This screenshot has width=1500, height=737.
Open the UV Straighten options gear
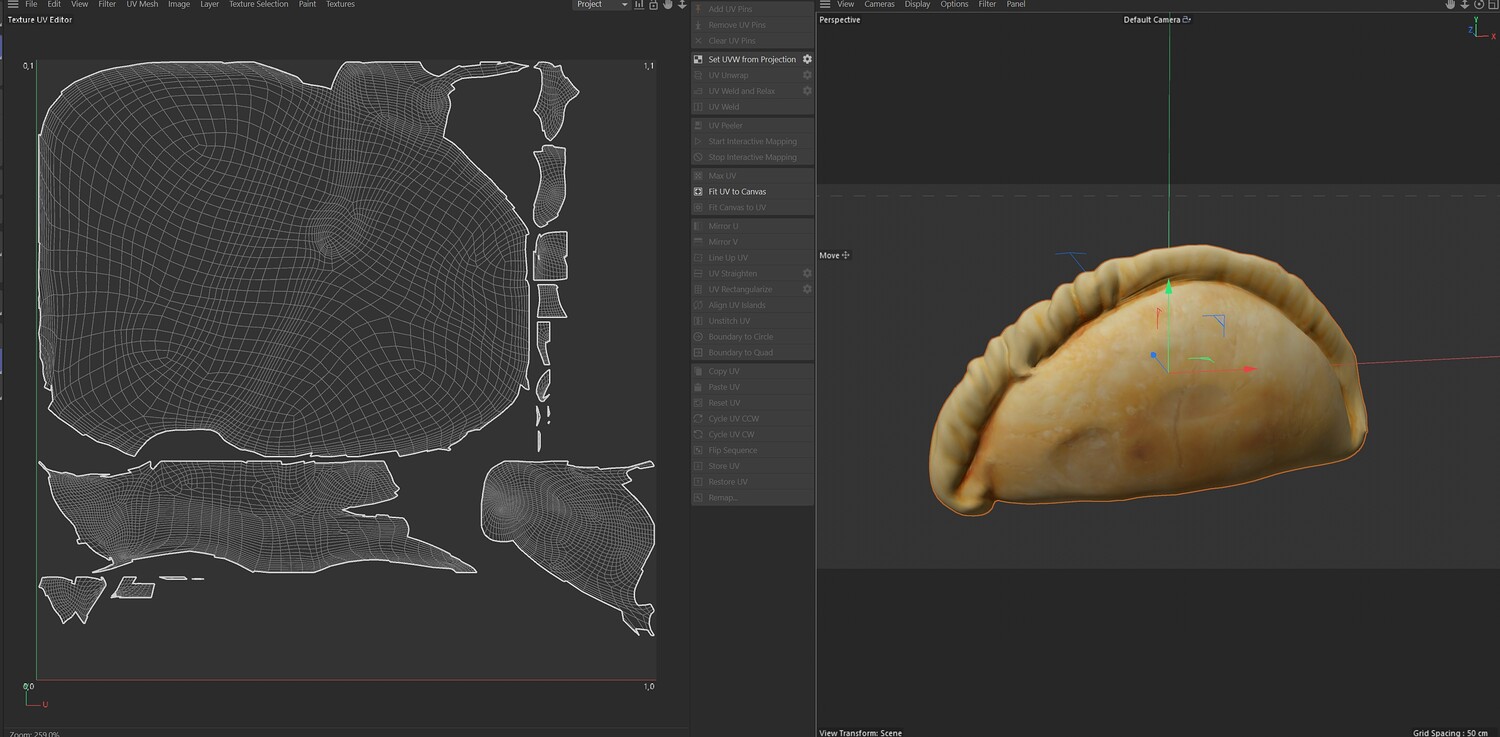click(807, 273)
